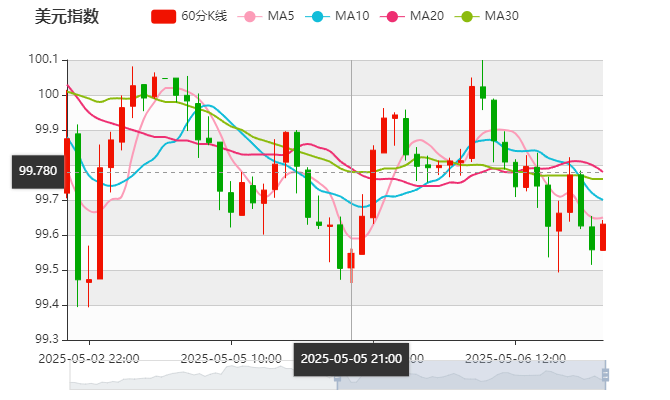Viewport: 670px width, 400px height.
Task: Click the magenta MA20 legend marker
Action: click(391, 17)
